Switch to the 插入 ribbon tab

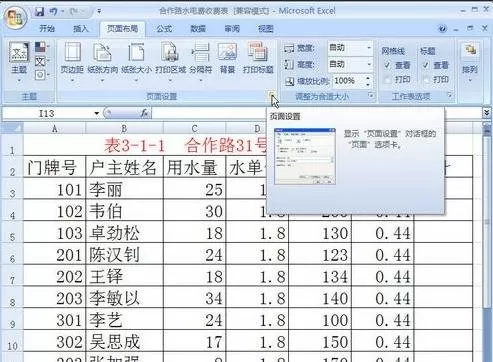[x=80, y=29]
